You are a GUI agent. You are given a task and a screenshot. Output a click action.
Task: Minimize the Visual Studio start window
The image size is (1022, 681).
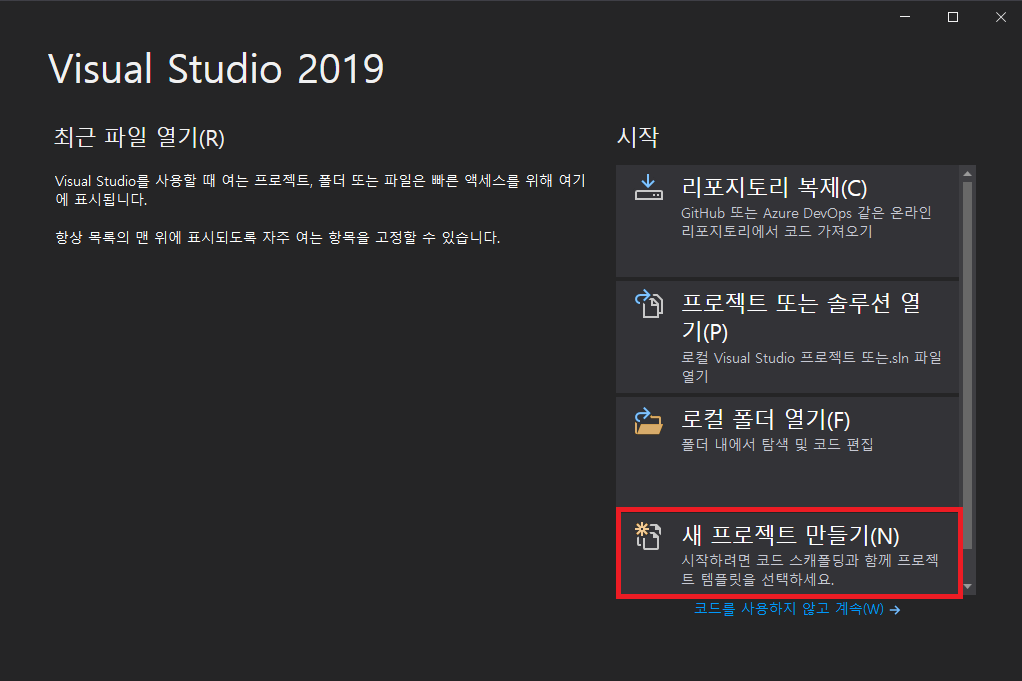coord(905,17)
